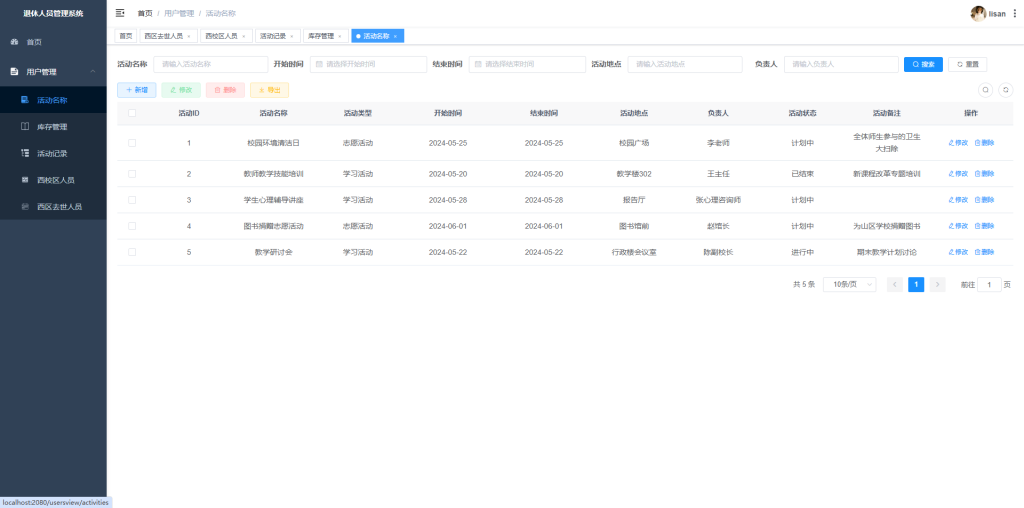Open the three-dot menu next to lisan
Viewport: 1024px width, 508px height.
click(x=1015, y=13)
